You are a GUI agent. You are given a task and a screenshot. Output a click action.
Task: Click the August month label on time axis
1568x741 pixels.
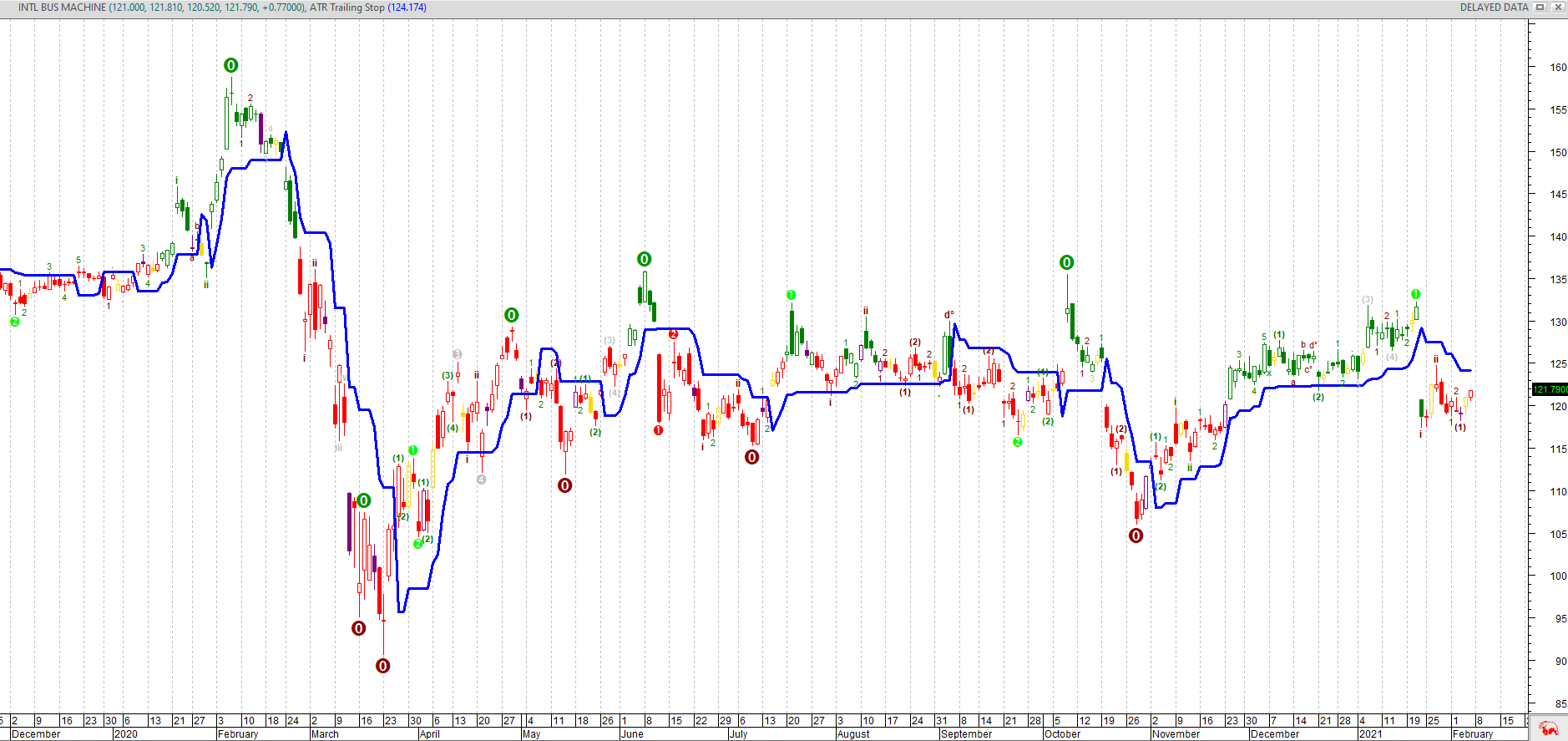point(852,734)
